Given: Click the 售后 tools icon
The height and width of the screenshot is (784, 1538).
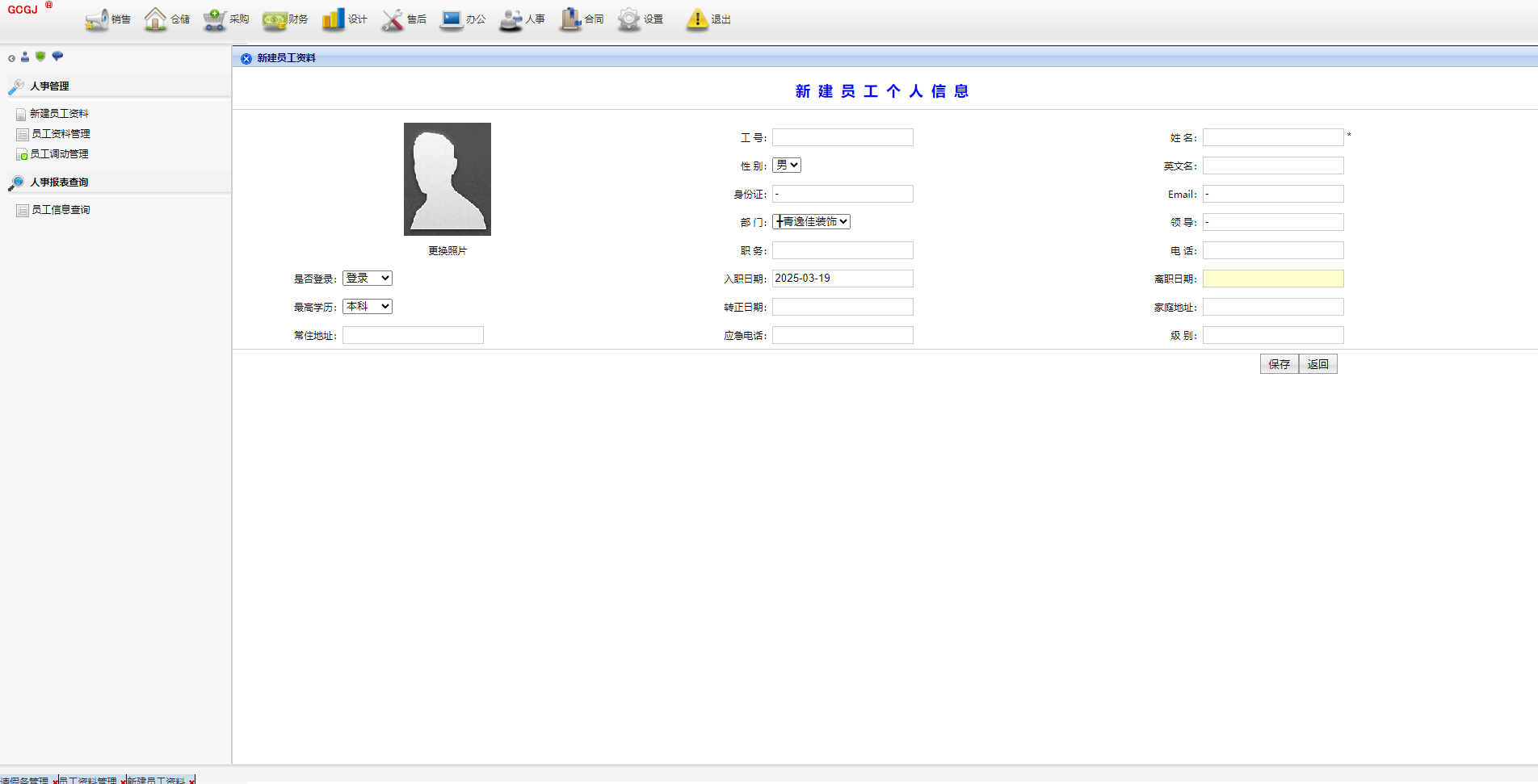Looking at the screenshot, I should 393,19.
